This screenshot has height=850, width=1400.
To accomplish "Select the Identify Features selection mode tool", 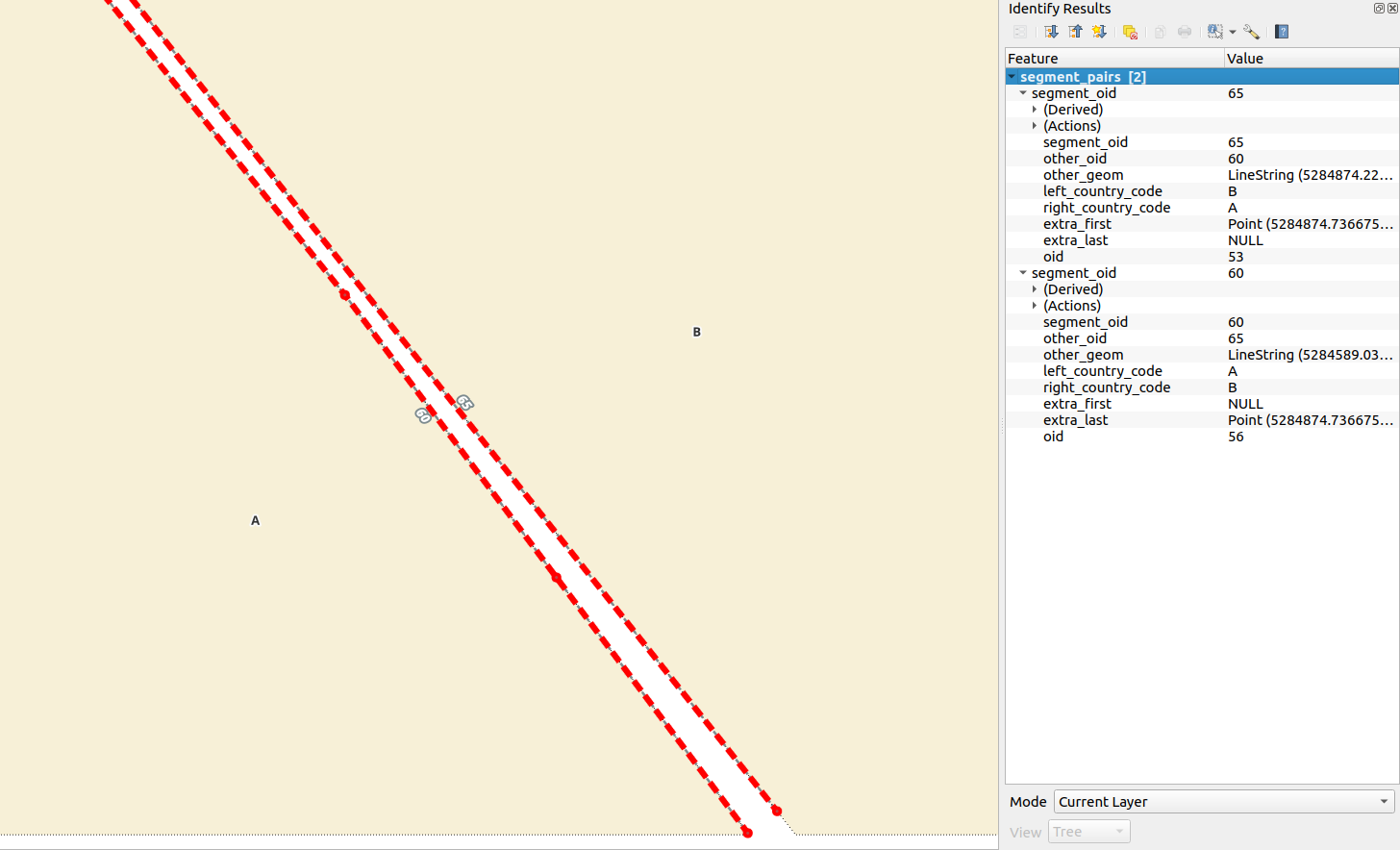I will [1215, 32].
